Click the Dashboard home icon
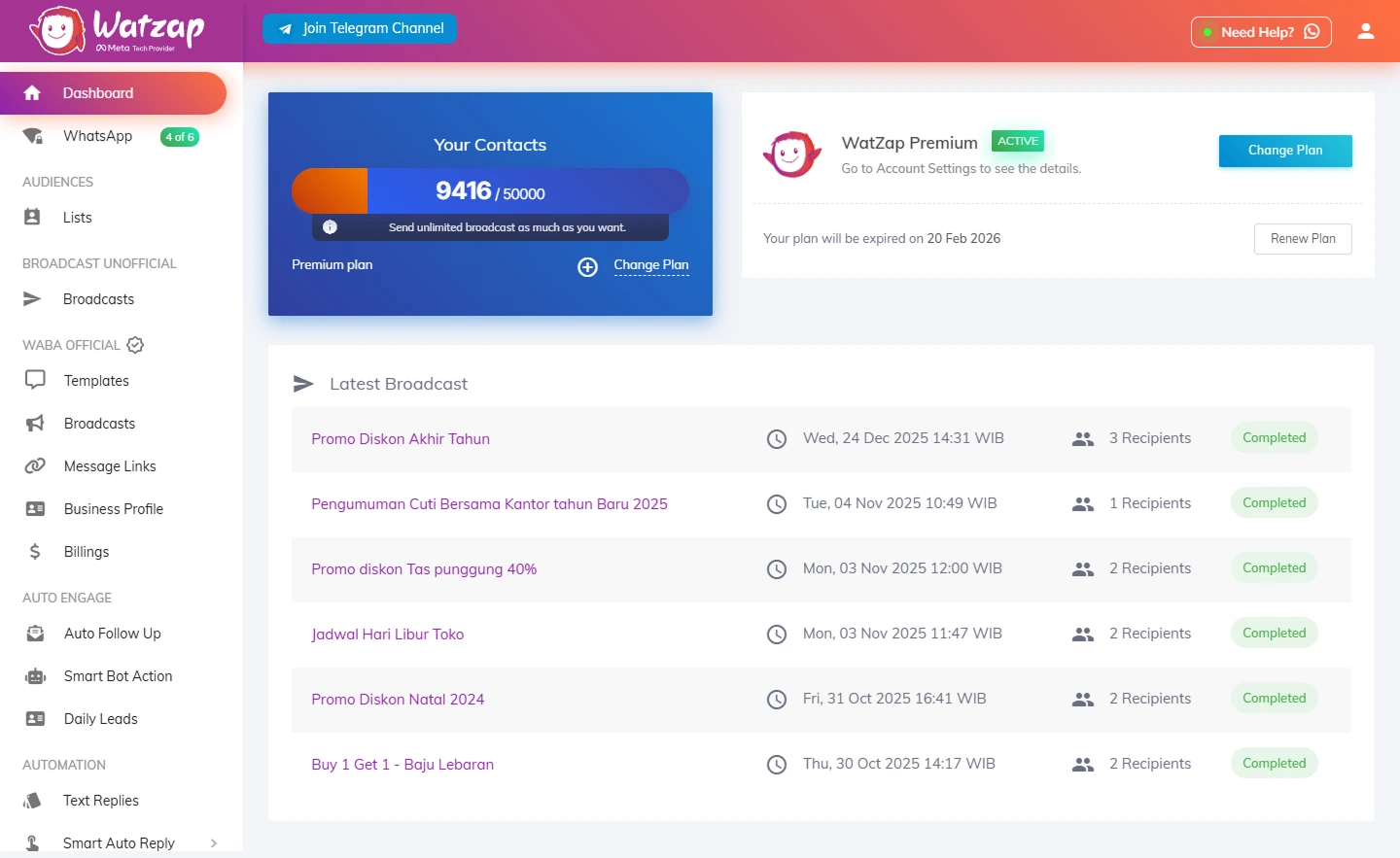 point(32,93)
